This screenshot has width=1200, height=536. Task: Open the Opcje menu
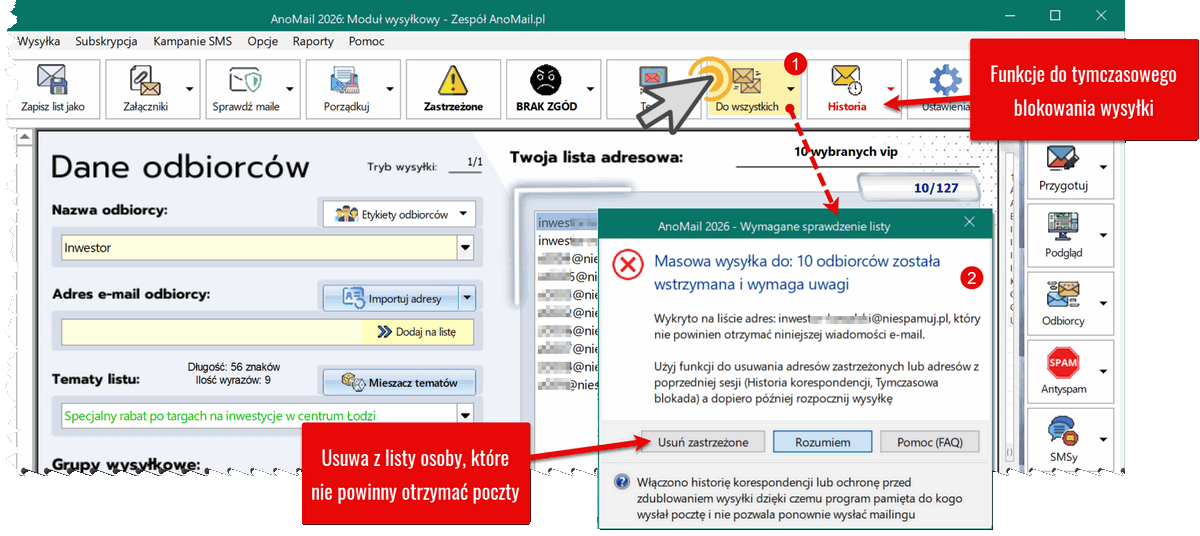click(263, 41)
